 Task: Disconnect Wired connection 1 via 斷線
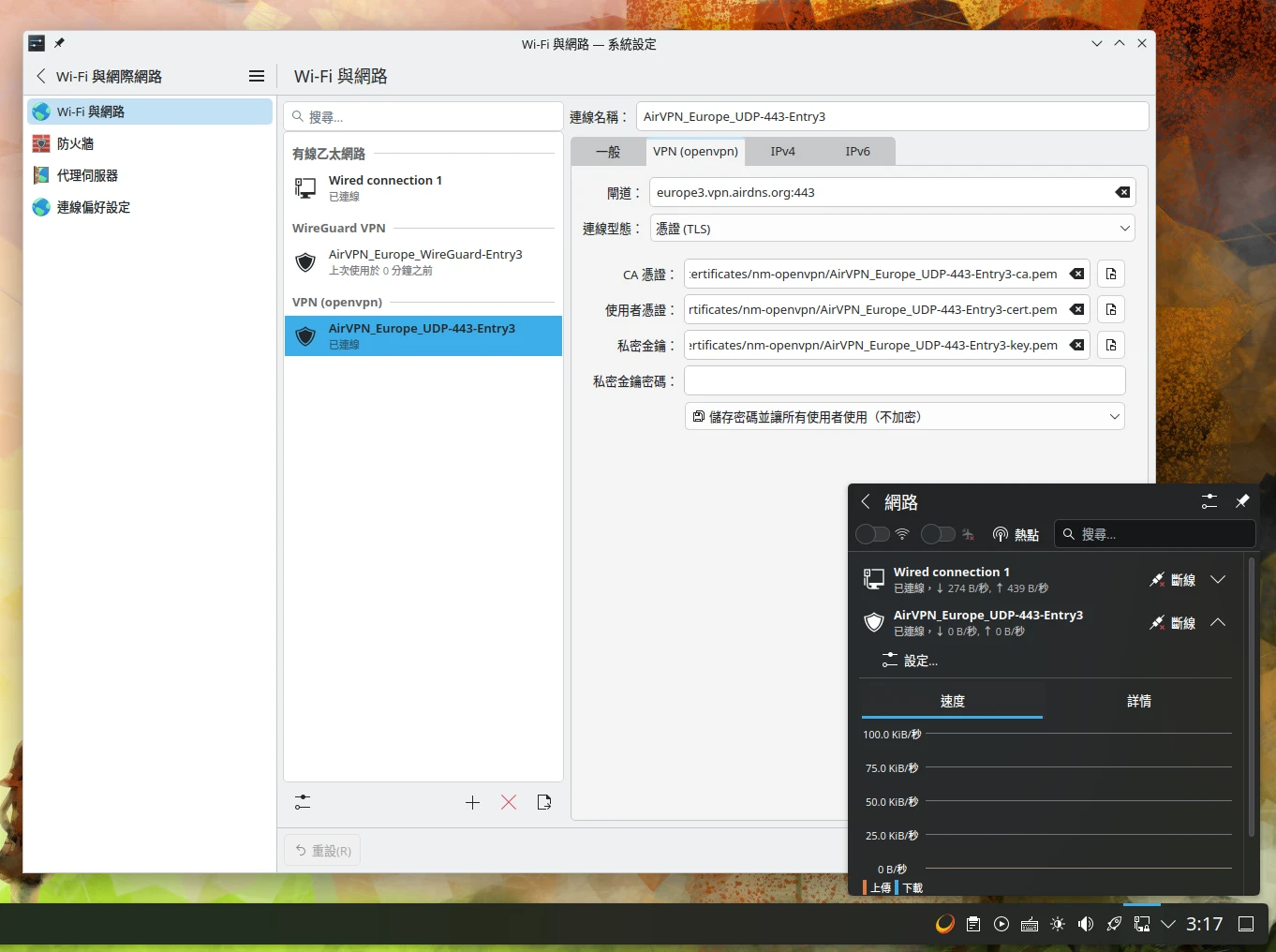1182,579
